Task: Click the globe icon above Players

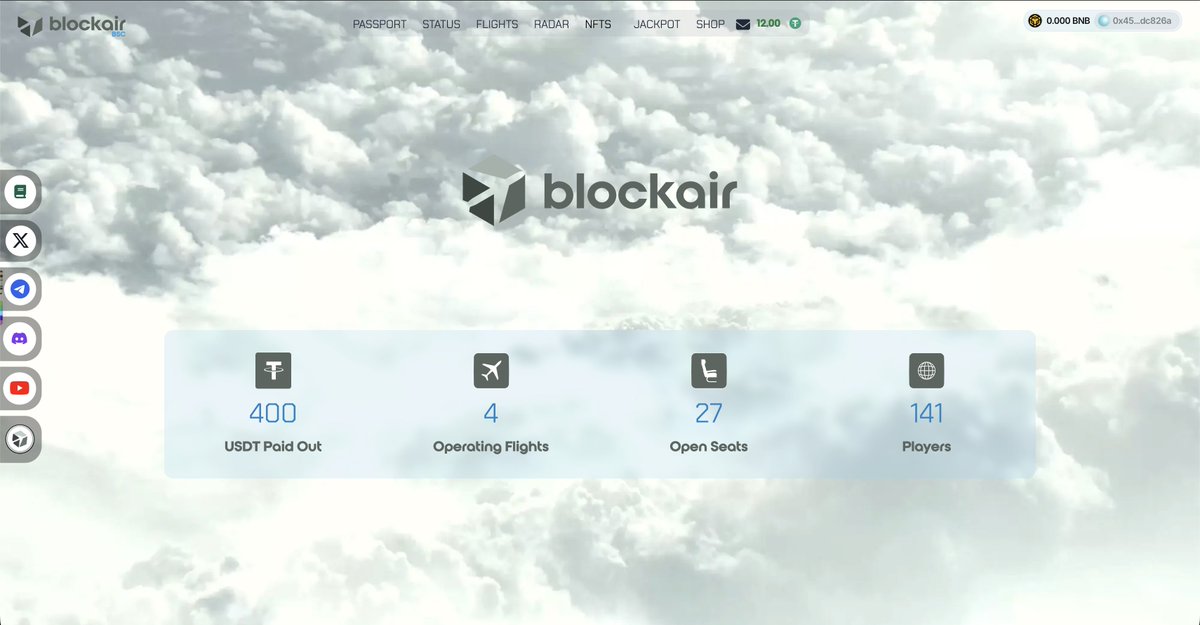Action: (927, 371)
